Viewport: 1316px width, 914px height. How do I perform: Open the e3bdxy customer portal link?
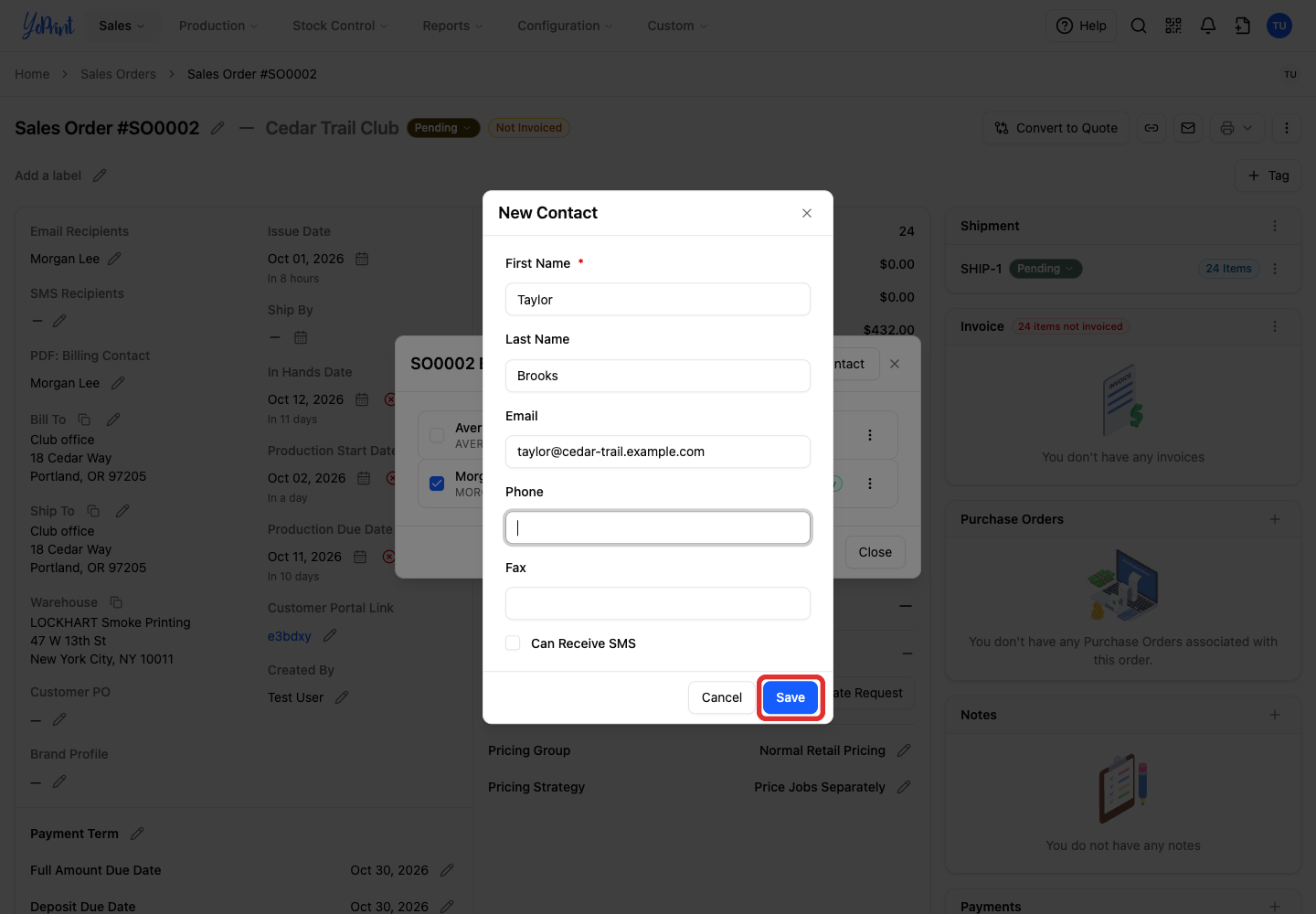289,636
